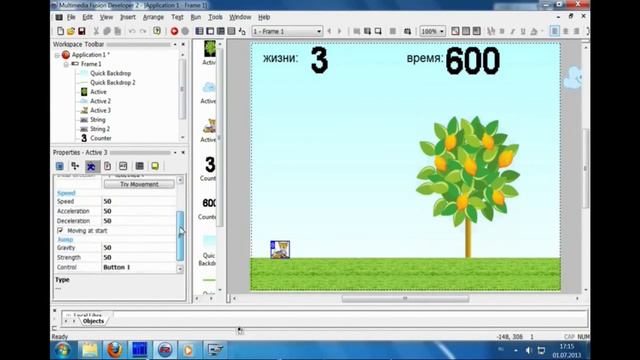This screenshot has height=360, width=640.
Task: Close the Properties panel
Action: [x=183, y=152]
